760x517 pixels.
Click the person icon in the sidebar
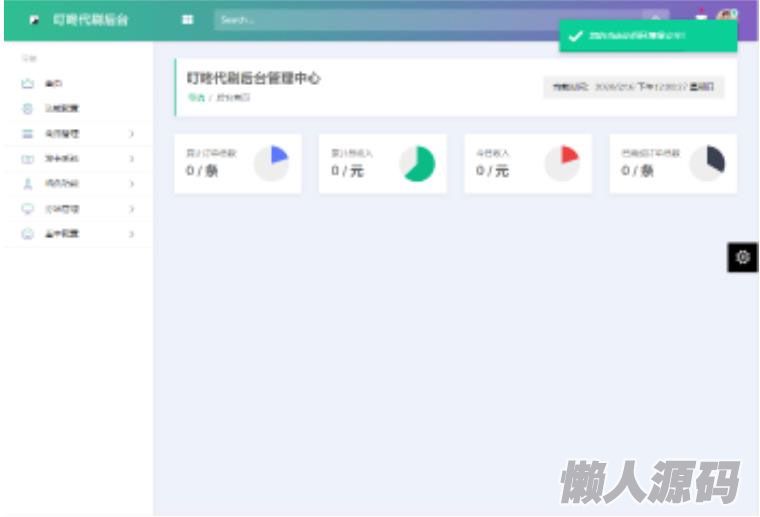tap(28, 184)
